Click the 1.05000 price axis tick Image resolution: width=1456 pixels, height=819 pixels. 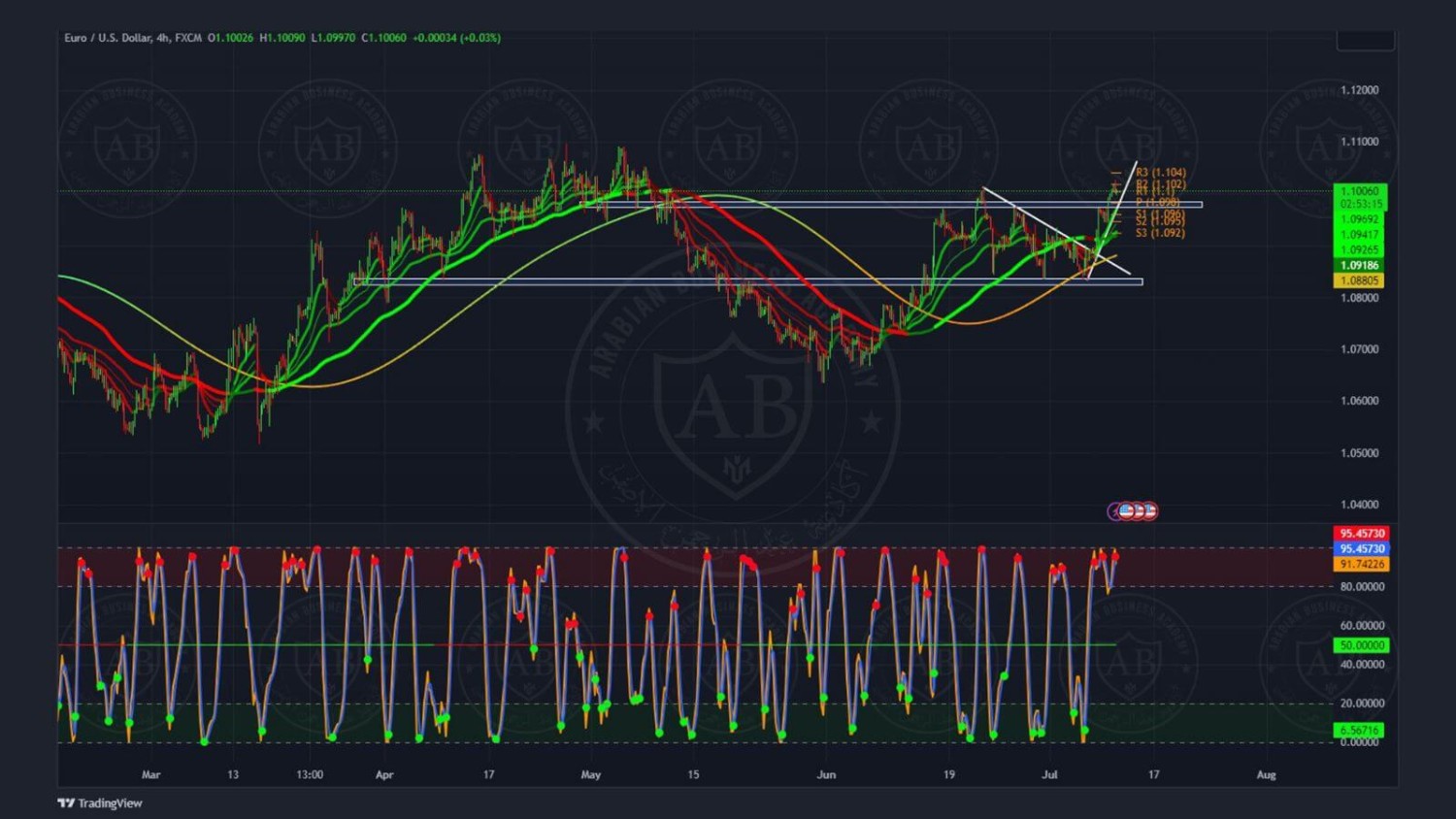(x=1359, y=453)
